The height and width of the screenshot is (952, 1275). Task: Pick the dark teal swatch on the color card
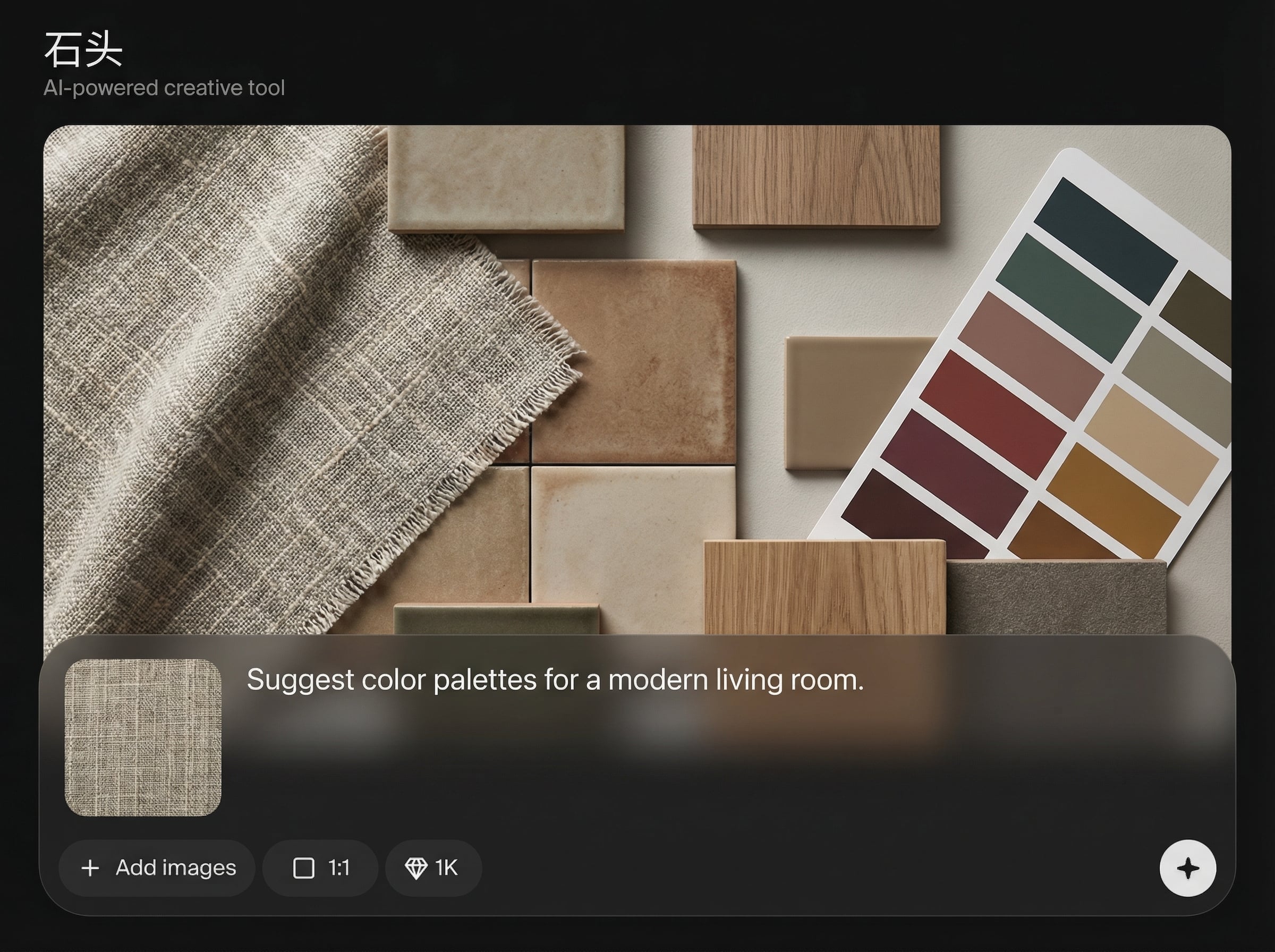click(1105, 241)
